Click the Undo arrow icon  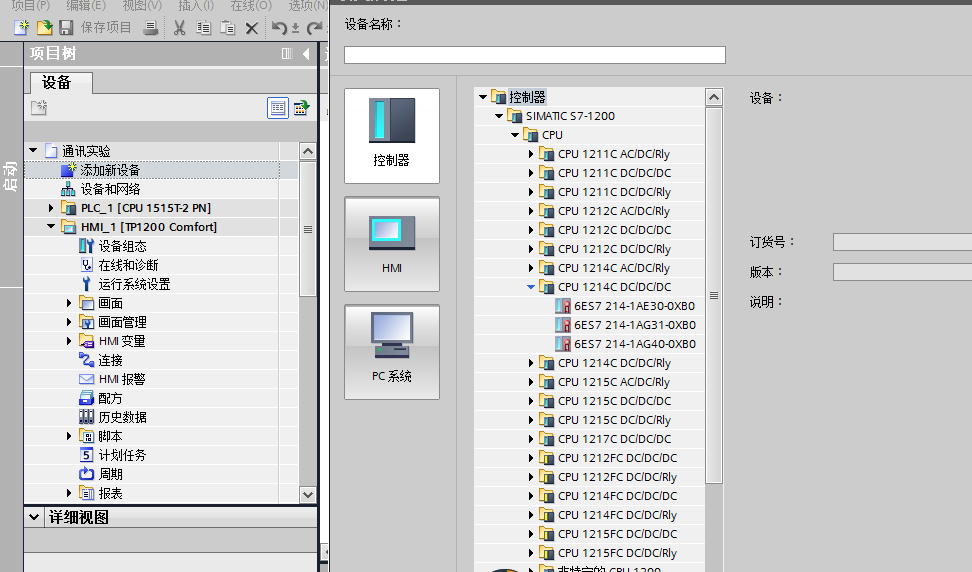pos(280,28)
